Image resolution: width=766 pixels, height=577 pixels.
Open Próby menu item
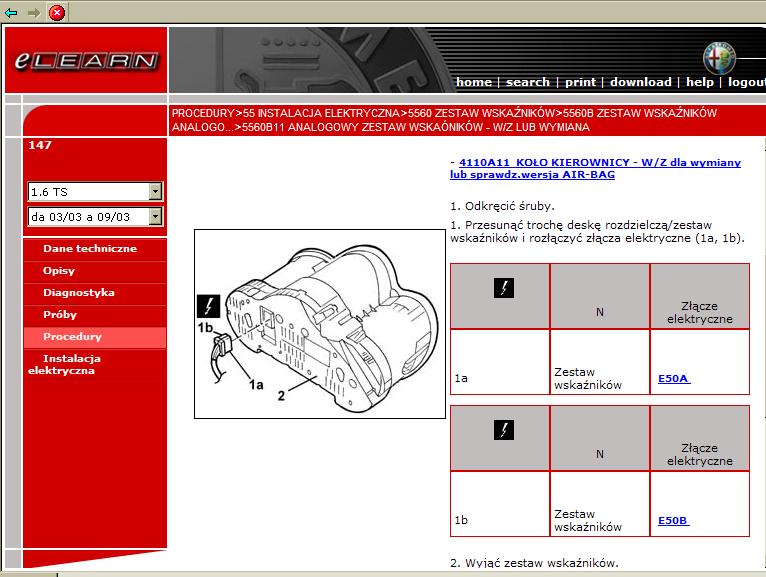click(x=60, y=315)
